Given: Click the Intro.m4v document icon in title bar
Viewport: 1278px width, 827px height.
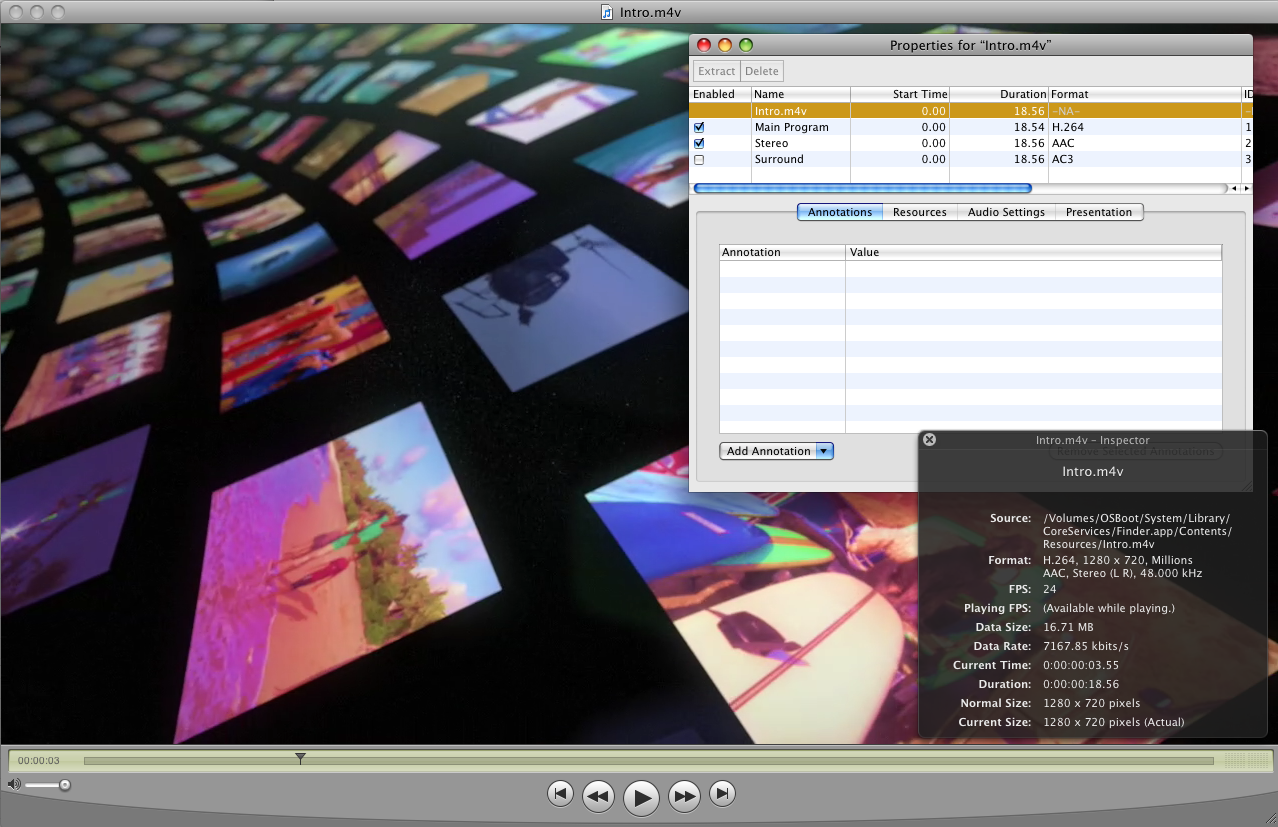Looking at the screenshot, I should pyautogui.click(x=607, y=12).
